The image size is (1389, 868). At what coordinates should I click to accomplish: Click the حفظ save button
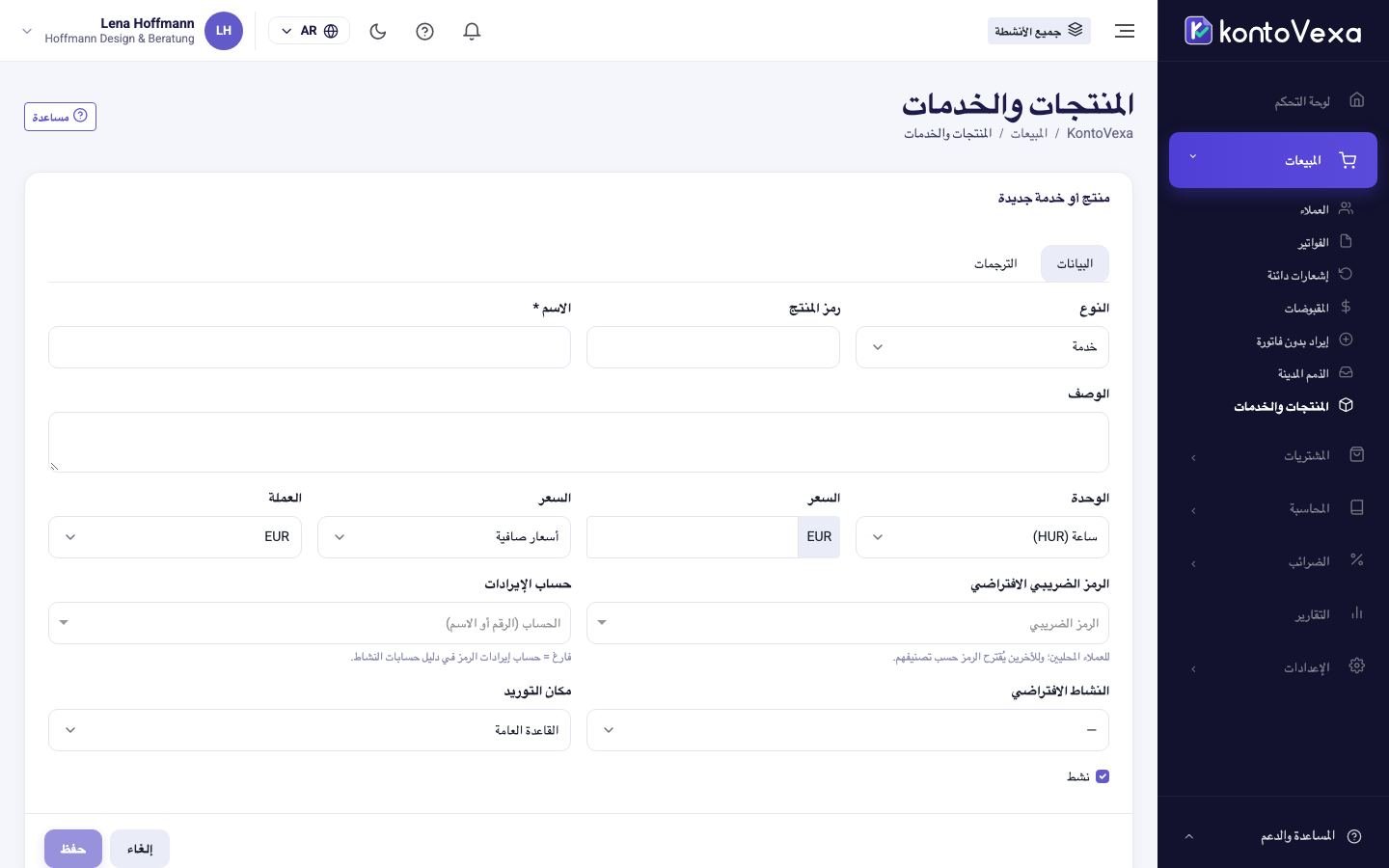pos(72,849)
